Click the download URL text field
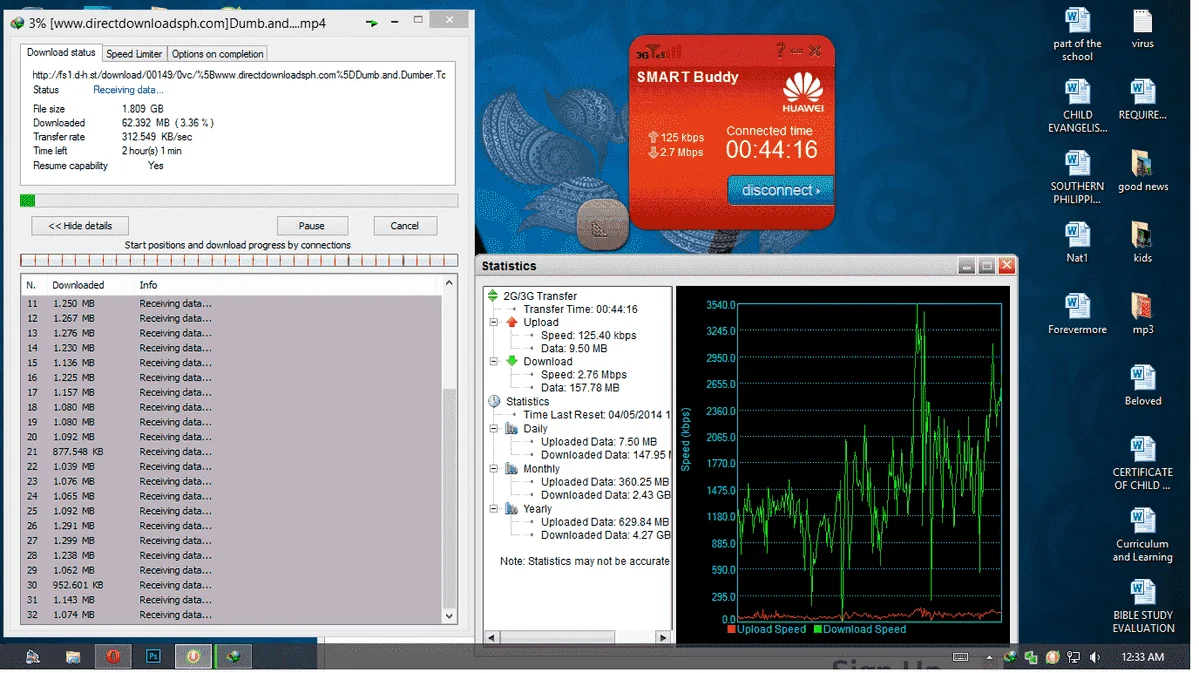The image size is (1199, 673). [239, 75]
